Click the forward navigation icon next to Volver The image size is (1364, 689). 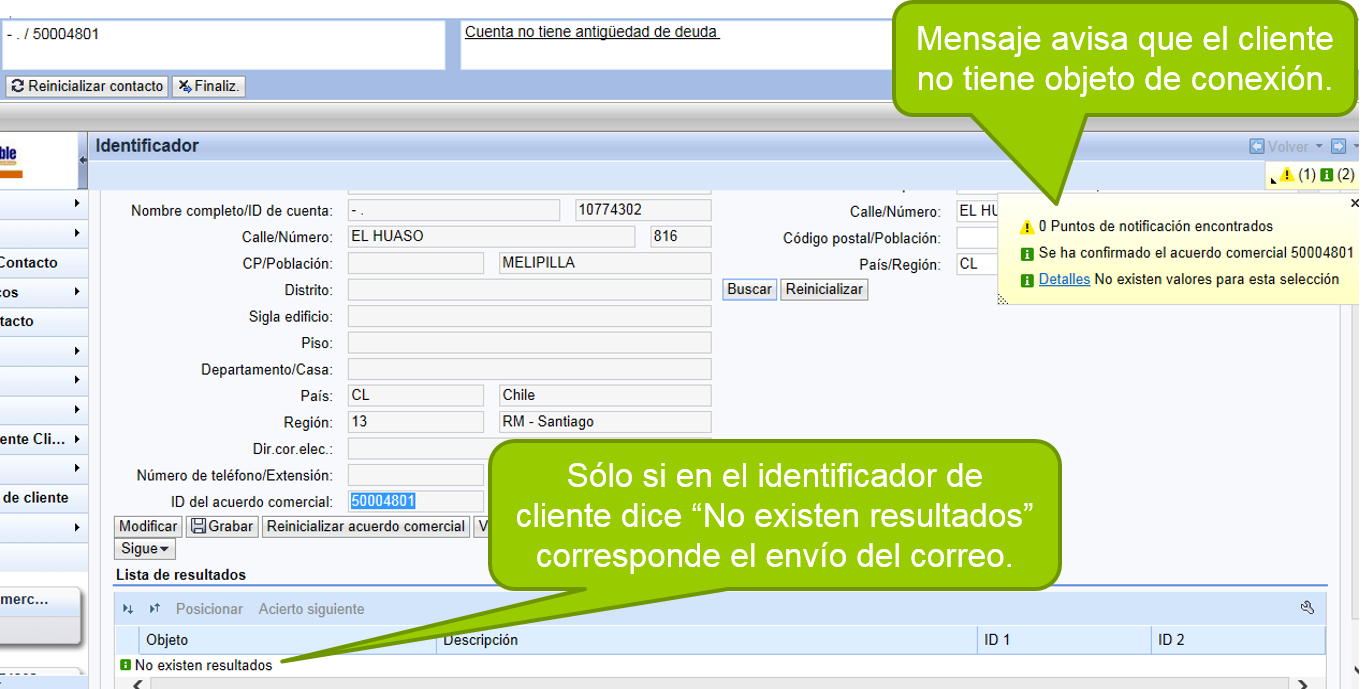coord(1338,147)
